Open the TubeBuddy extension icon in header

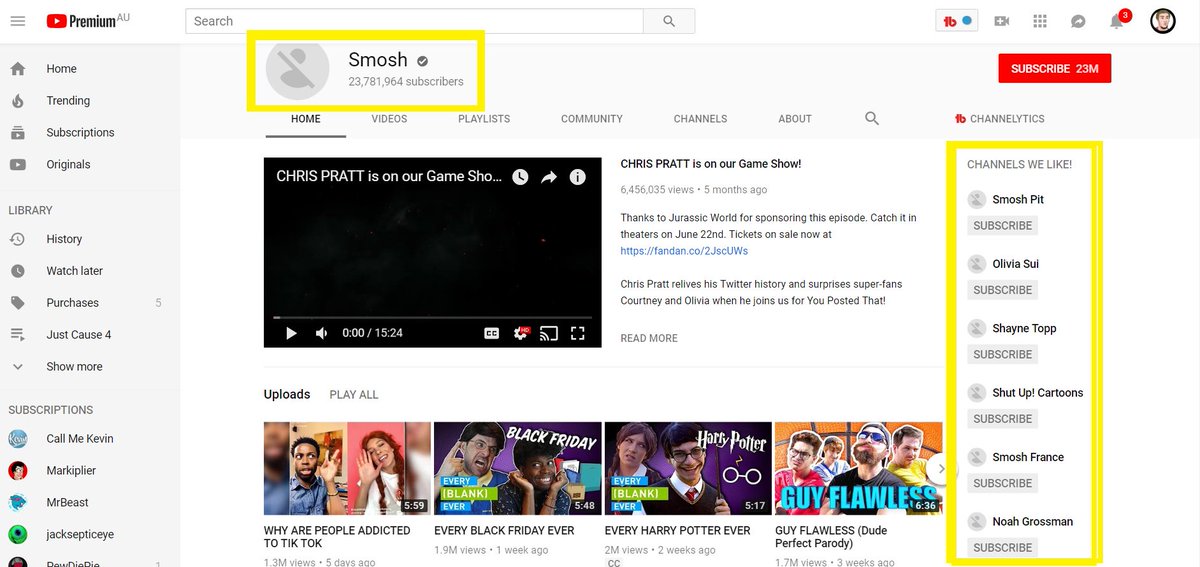(957, 21)
